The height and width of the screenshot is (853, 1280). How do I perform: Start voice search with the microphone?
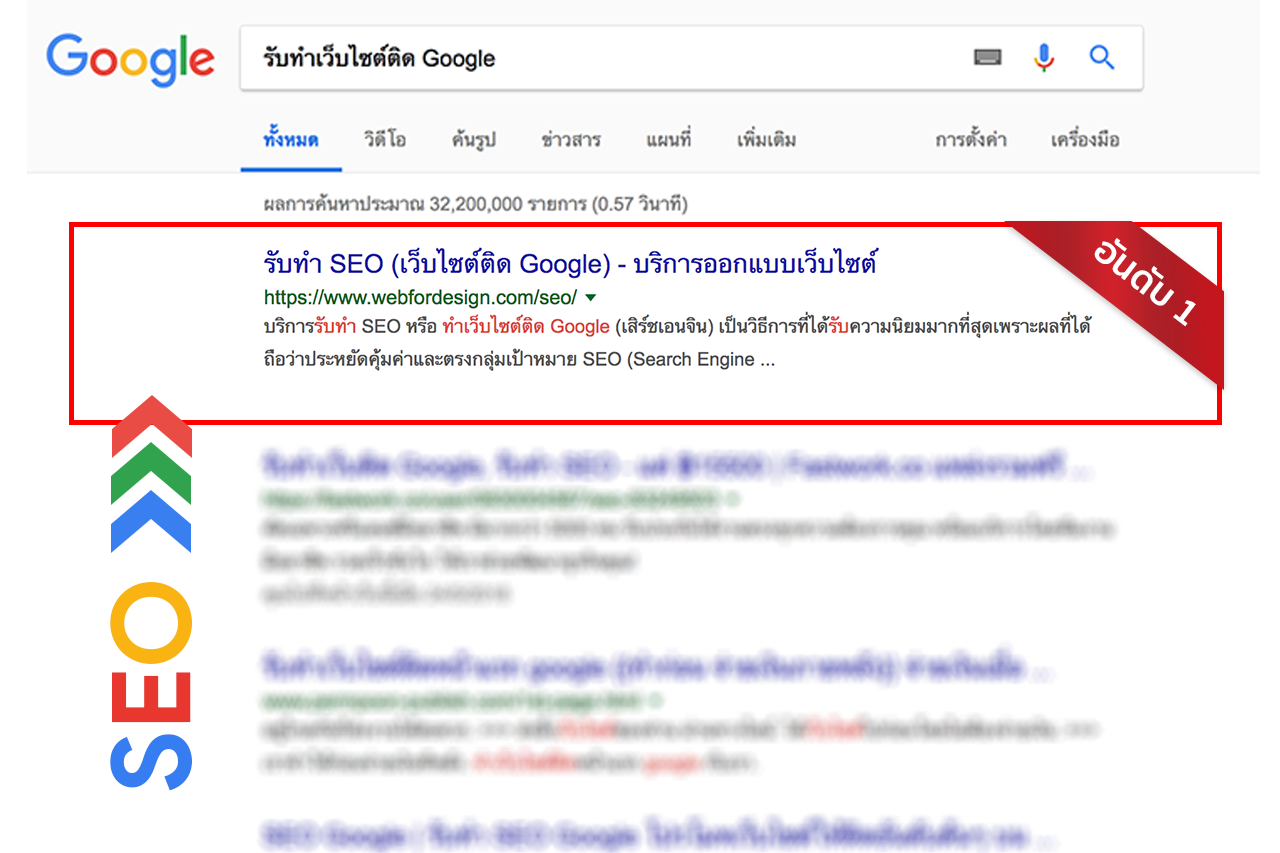coord(1044,58)
